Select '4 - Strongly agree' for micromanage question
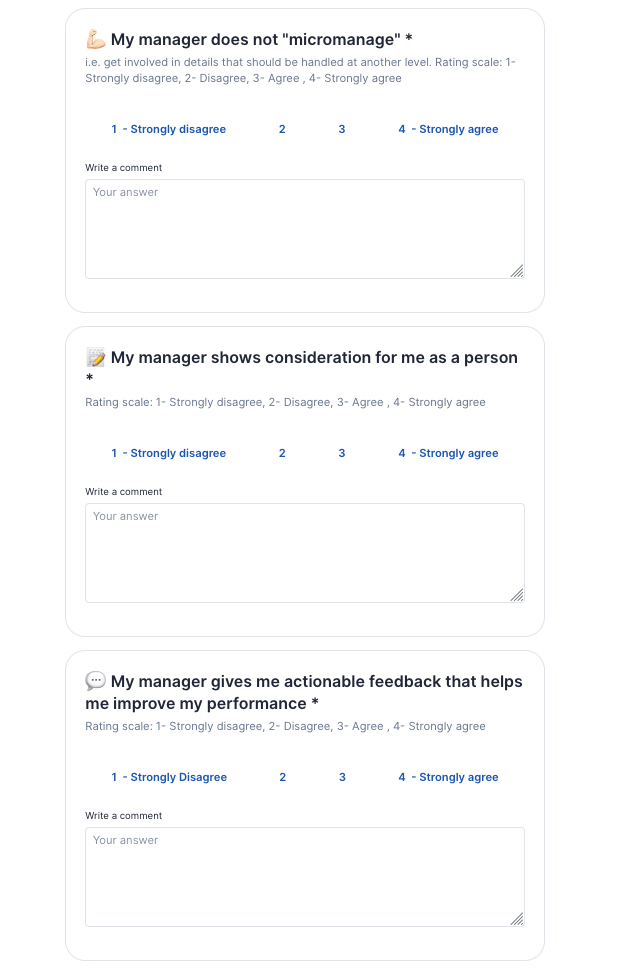Image resolution: width=617 pixels, height=970 pixels. 448,129
